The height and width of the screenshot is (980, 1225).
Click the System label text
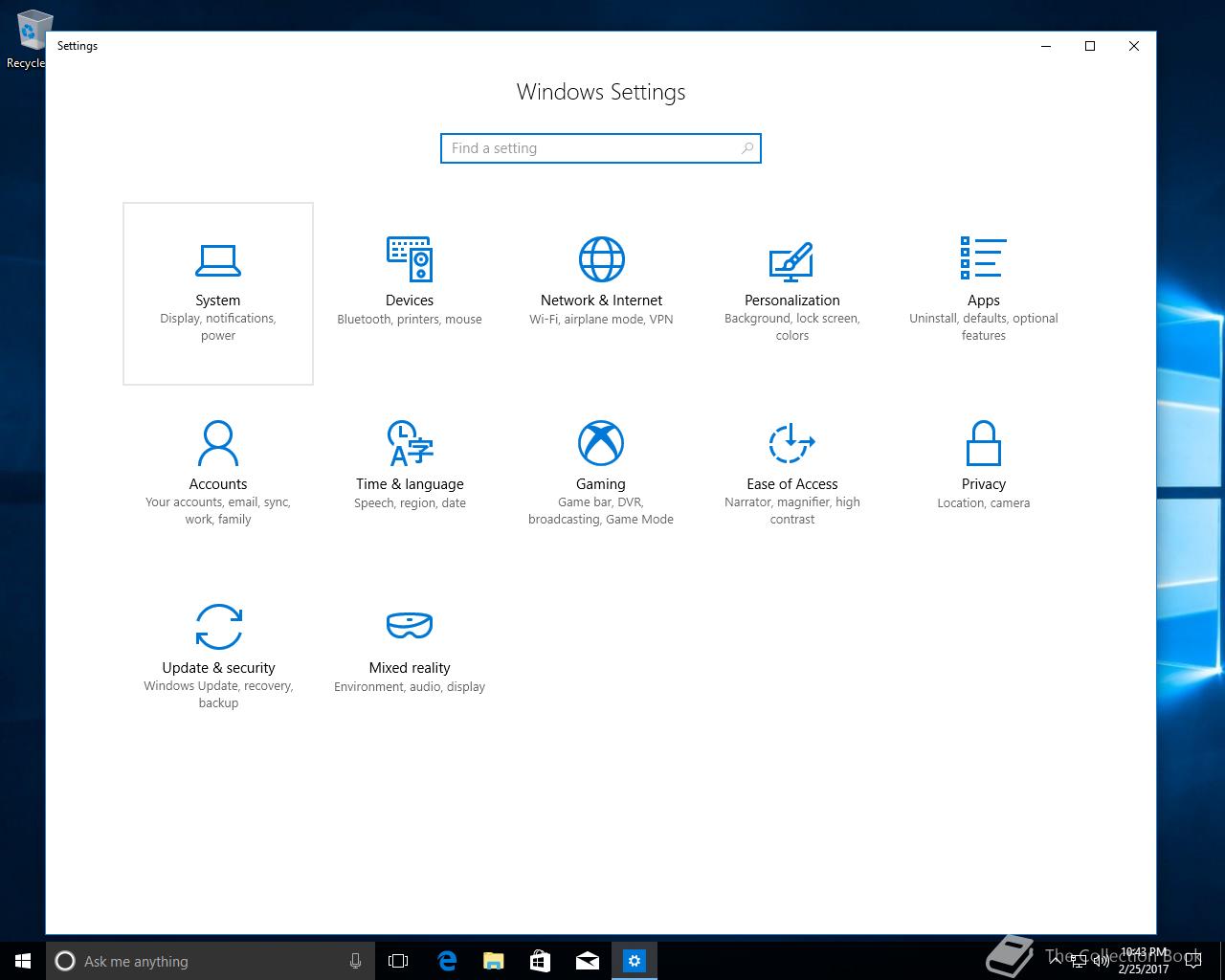[218, 301]
